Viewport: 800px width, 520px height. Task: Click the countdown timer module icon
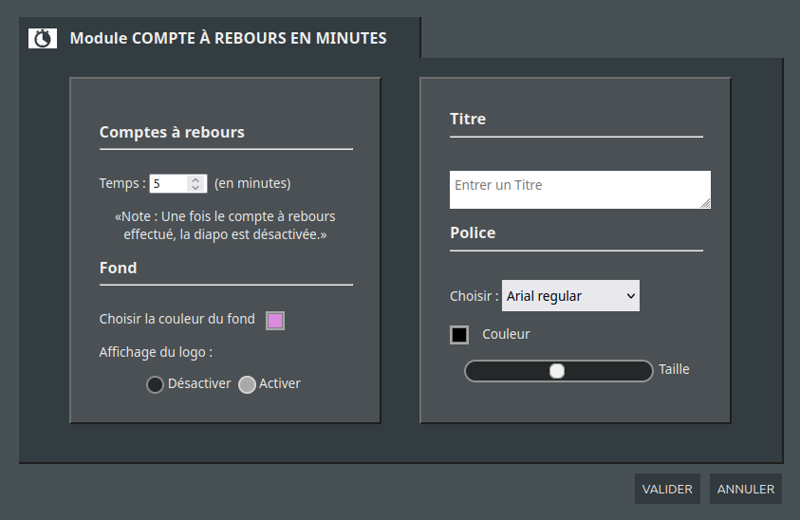tap(42, 38)
